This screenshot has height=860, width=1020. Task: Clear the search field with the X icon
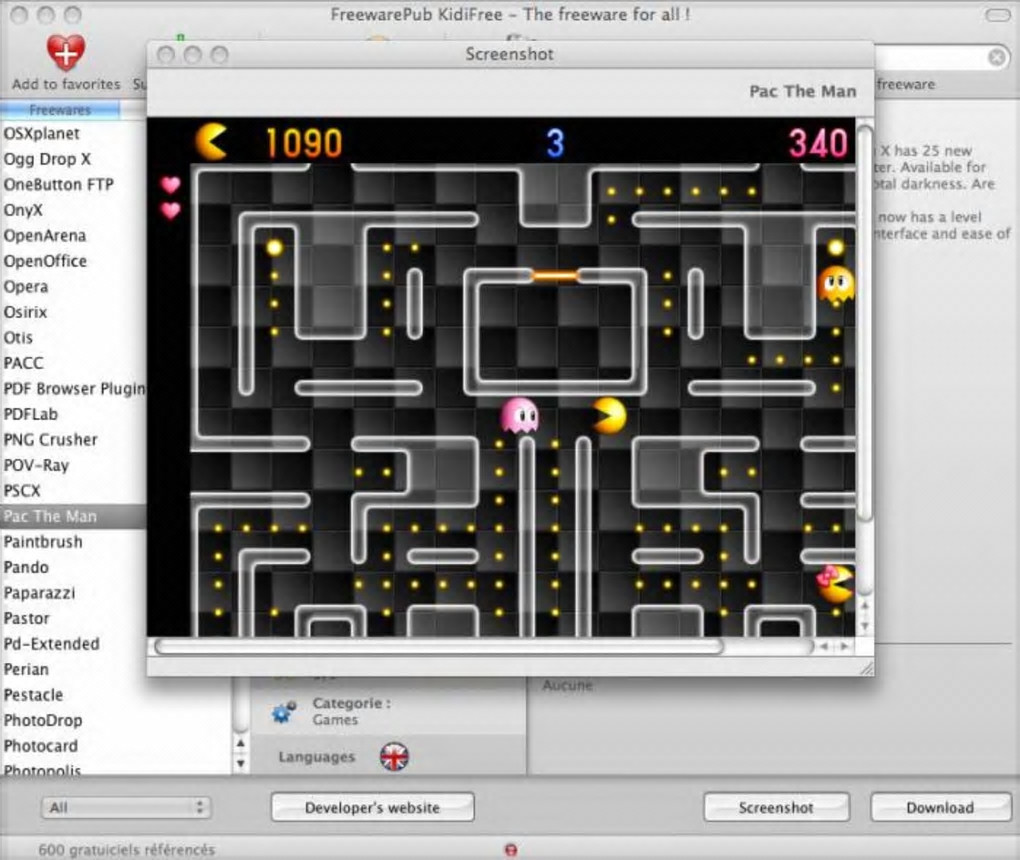[997, 57]
